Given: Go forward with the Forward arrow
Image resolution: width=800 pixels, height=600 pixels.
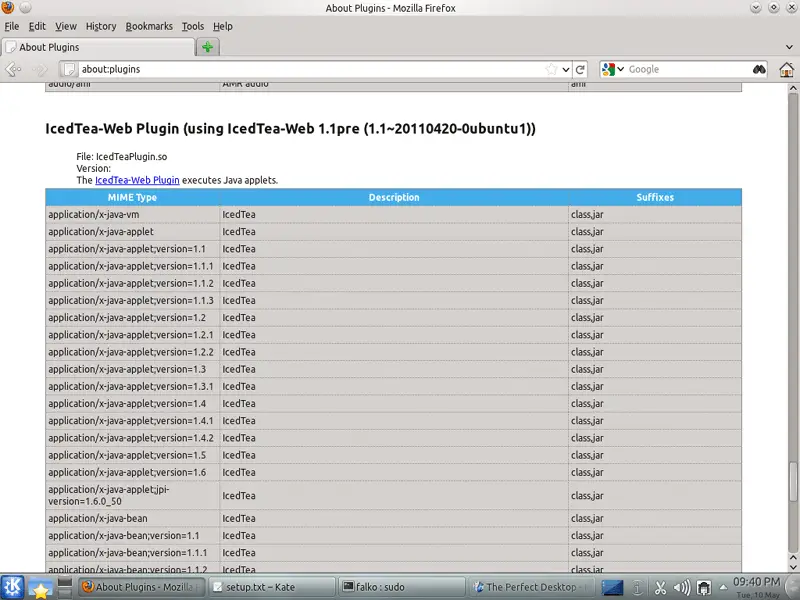Looking at the screenshot, I should point(39,69).
